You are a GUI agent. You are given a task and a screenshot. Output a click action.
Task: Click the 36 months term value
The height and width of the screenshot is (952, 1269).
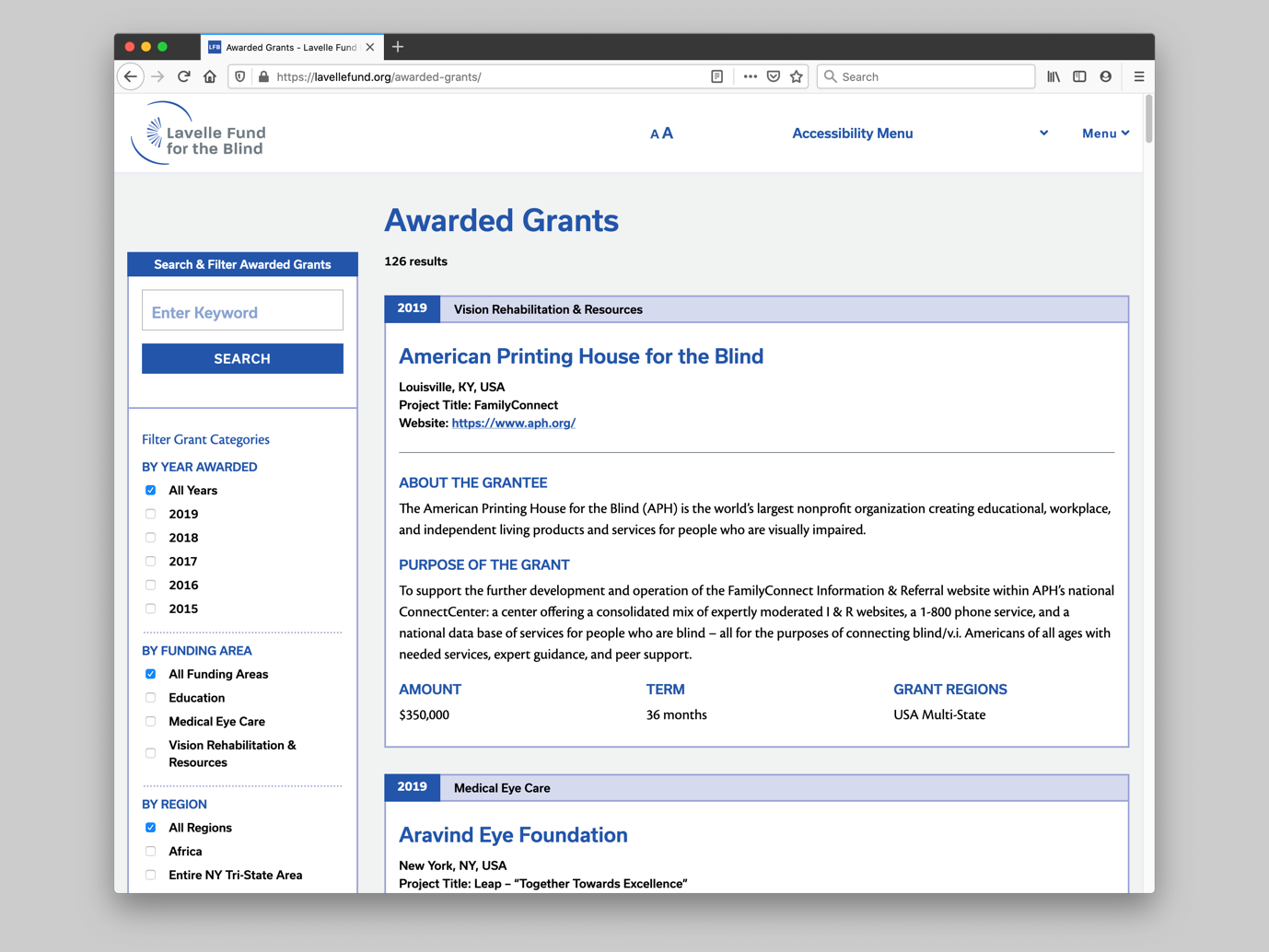tap(677, 715)
